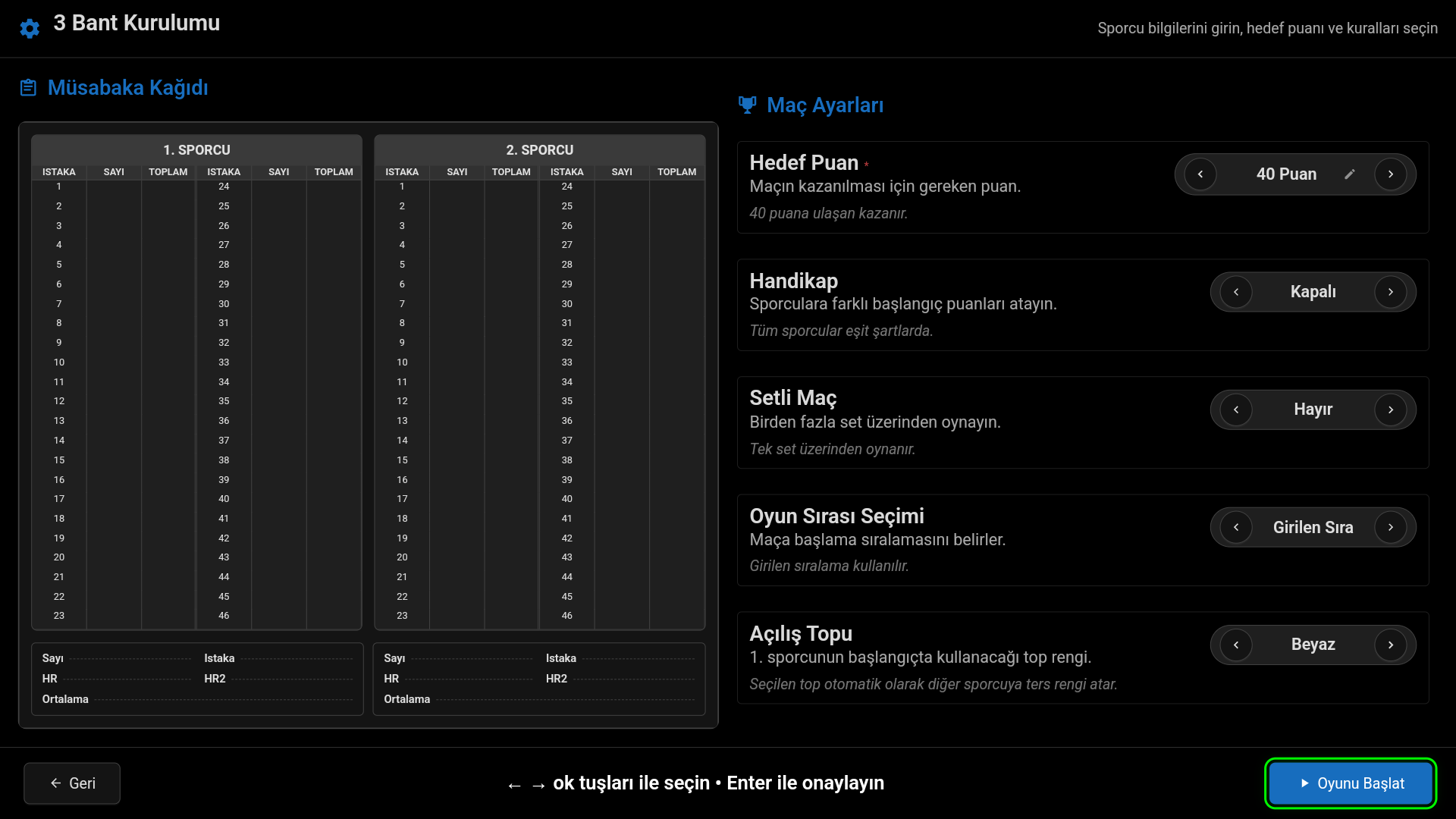
Task: Change Oyun Sırası Seçimi with right chevron
Action: click(1390, 527)
